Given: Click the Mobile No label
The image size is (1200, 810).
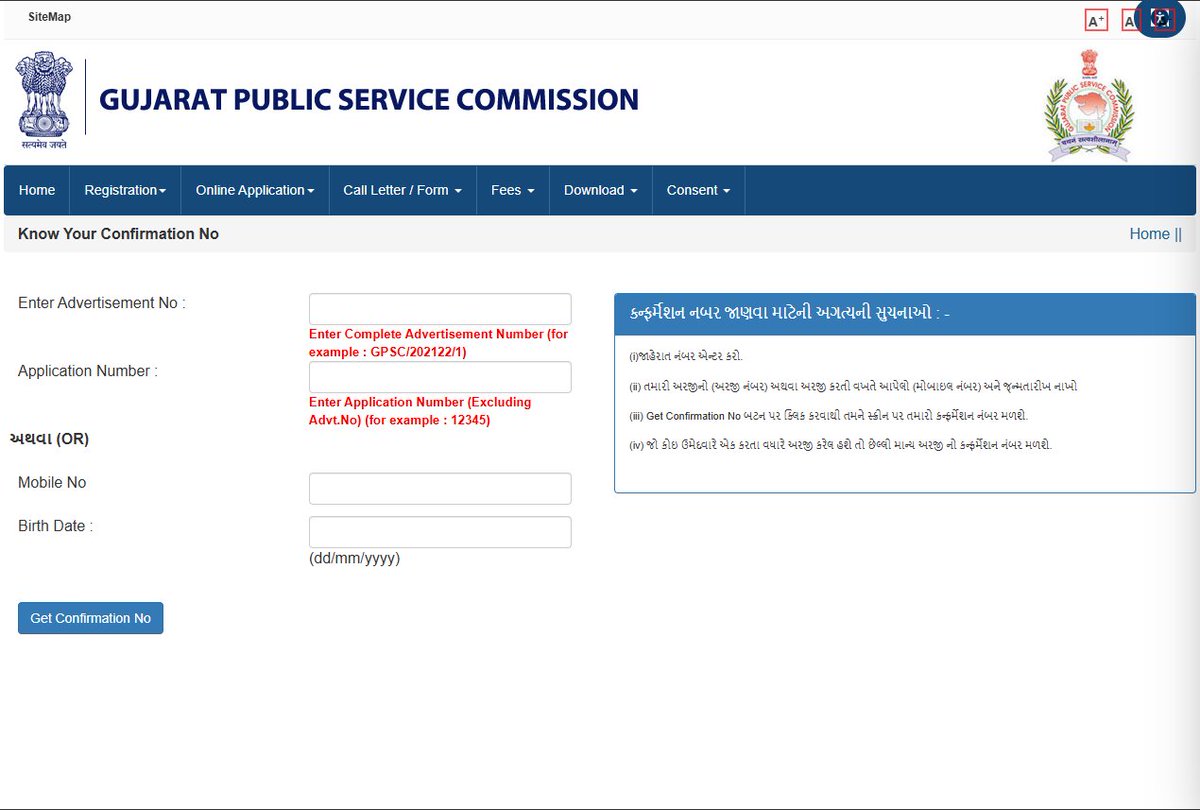Looking at the screenshot, I should tap(52, 483).
